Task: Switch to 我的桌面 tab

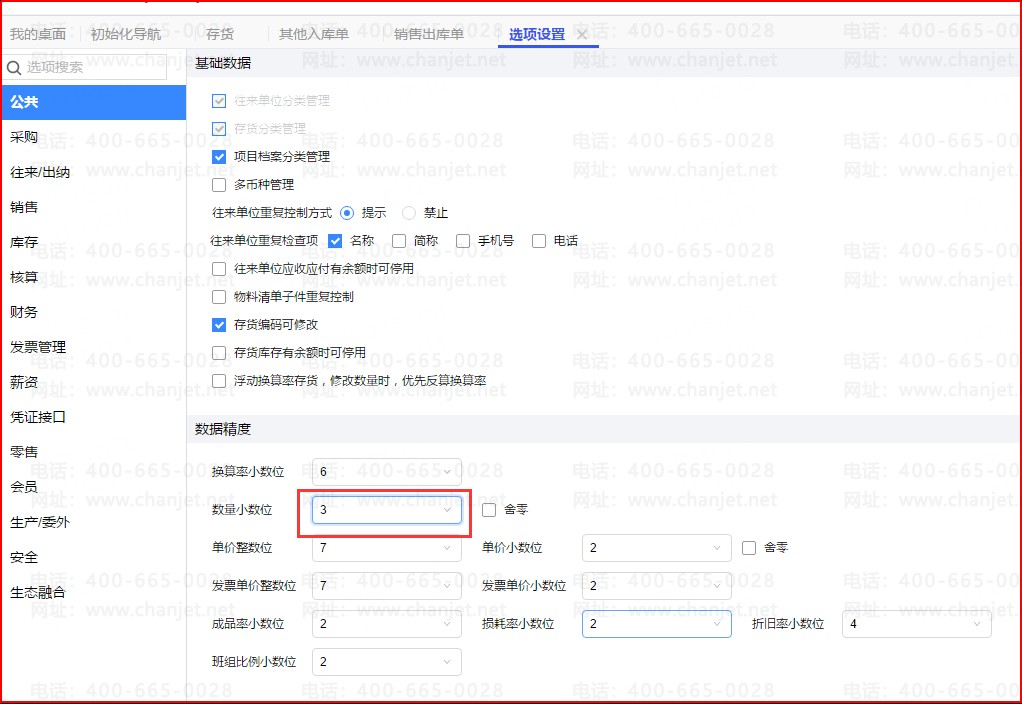Action: pyautogui.click(x=38, y=34)
